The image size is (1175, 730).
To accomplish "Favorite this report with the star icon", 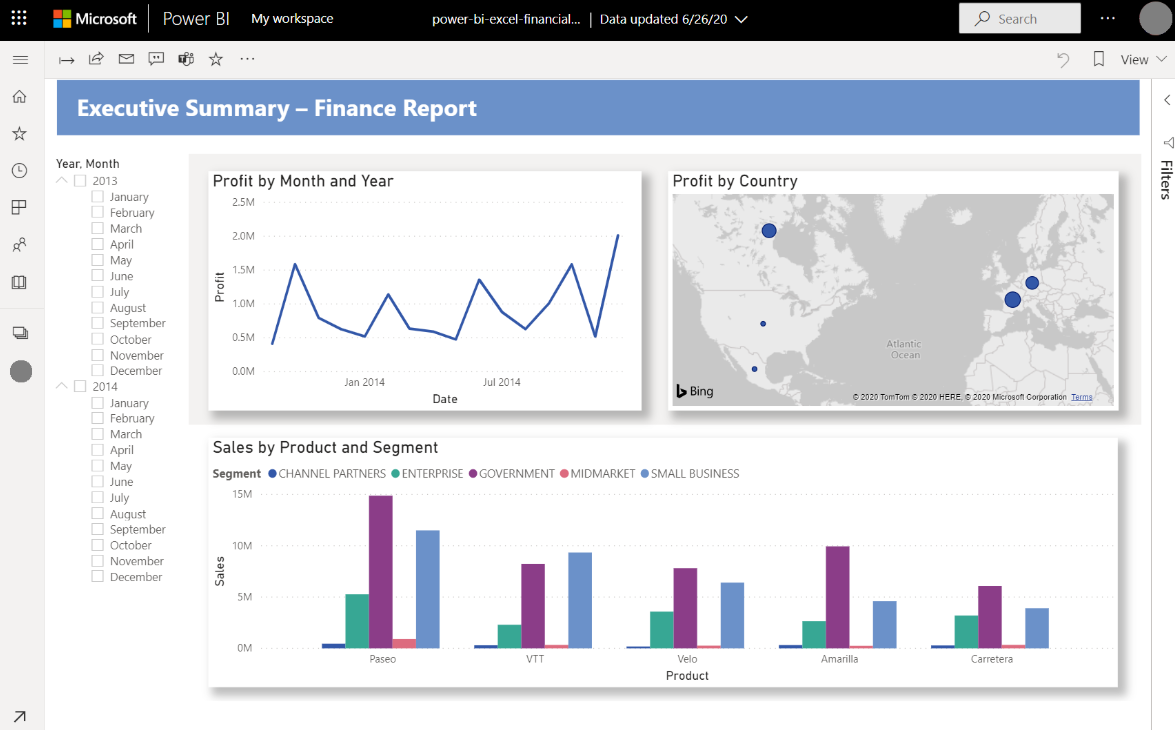I will point(216,59).
